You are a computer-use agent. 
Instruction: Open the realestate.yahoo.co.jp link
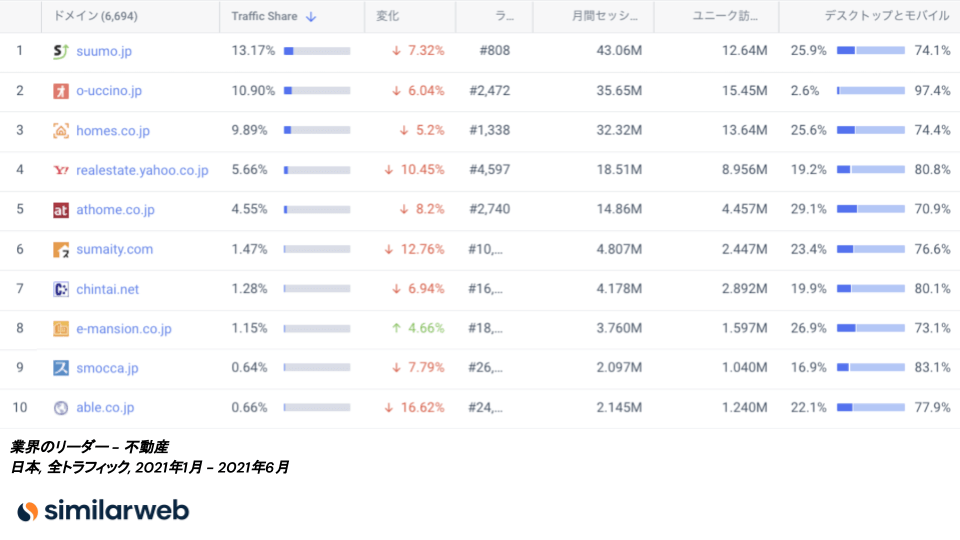(142, 170)
